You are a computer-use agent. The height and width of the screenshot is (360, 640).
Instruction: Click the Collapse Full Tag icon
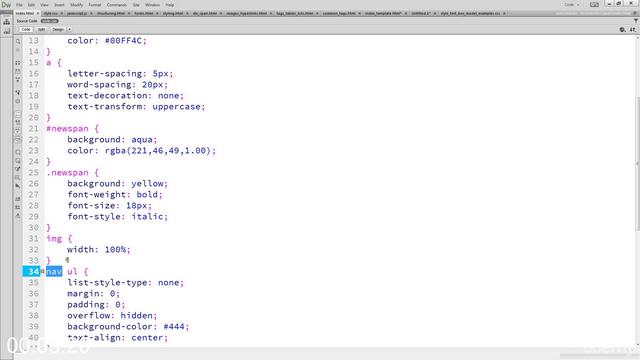point(18,62)
